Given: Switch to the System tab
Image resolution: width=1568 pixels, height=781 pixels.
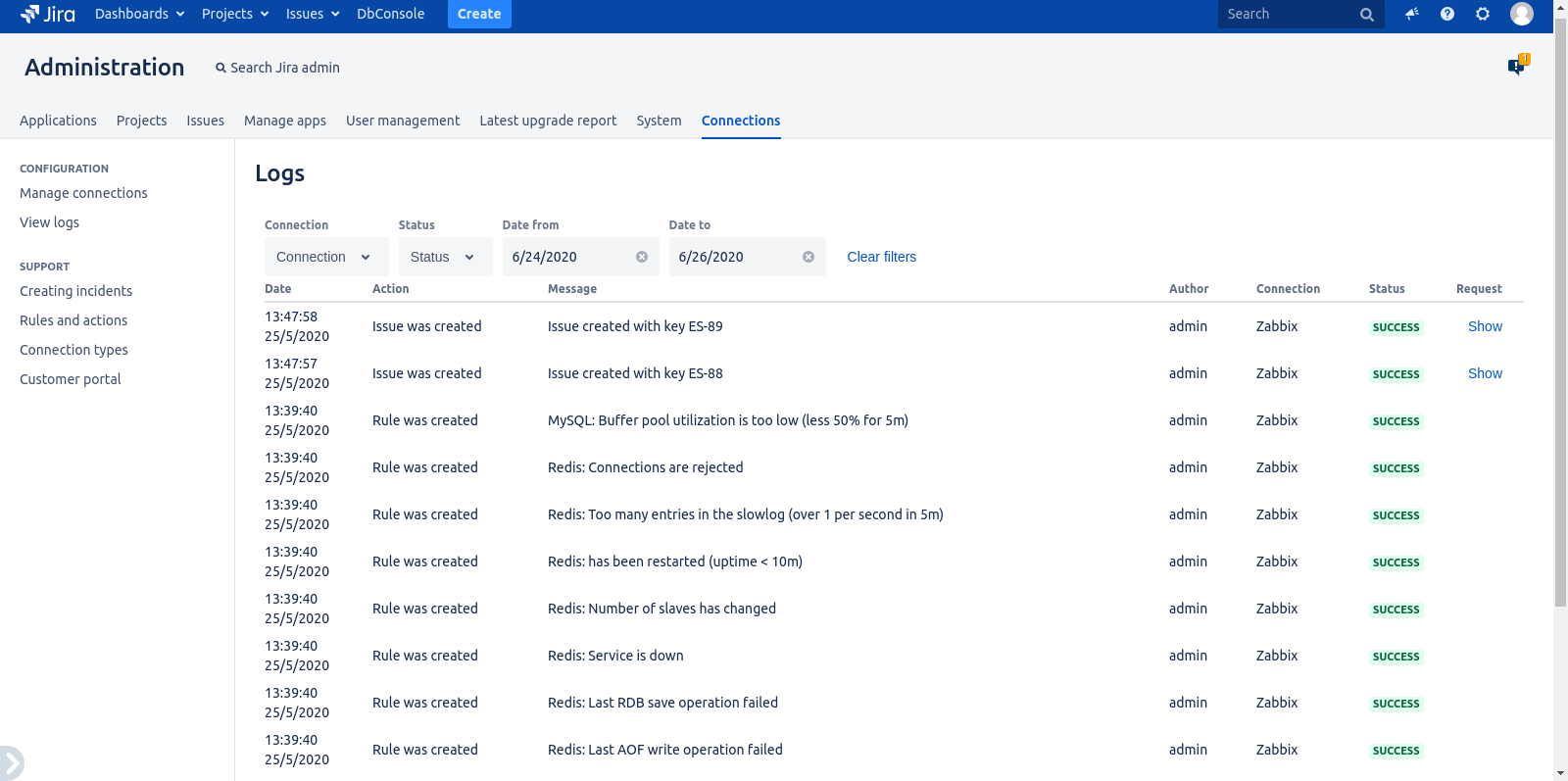Looking at the screenshot, I should coord(659,121).
